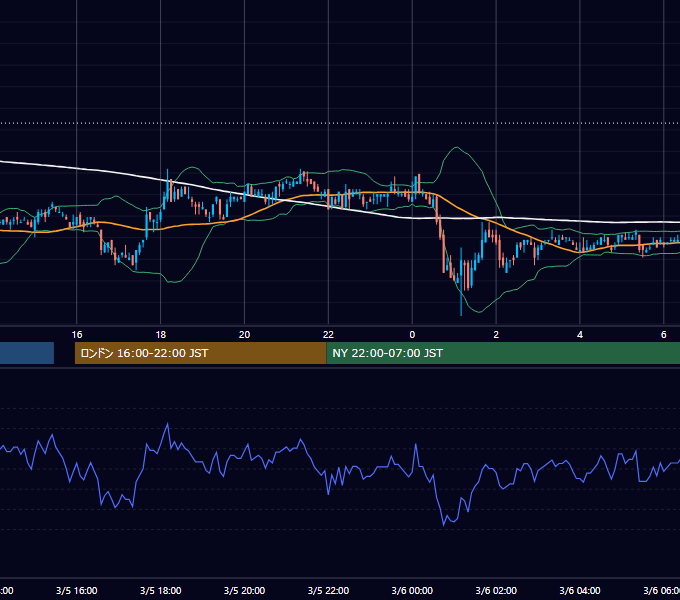Image resolution: width=680 pixels, height=600 pixels.
Task: Click the 3/6 02:00 time label
Action: [496, 591]
